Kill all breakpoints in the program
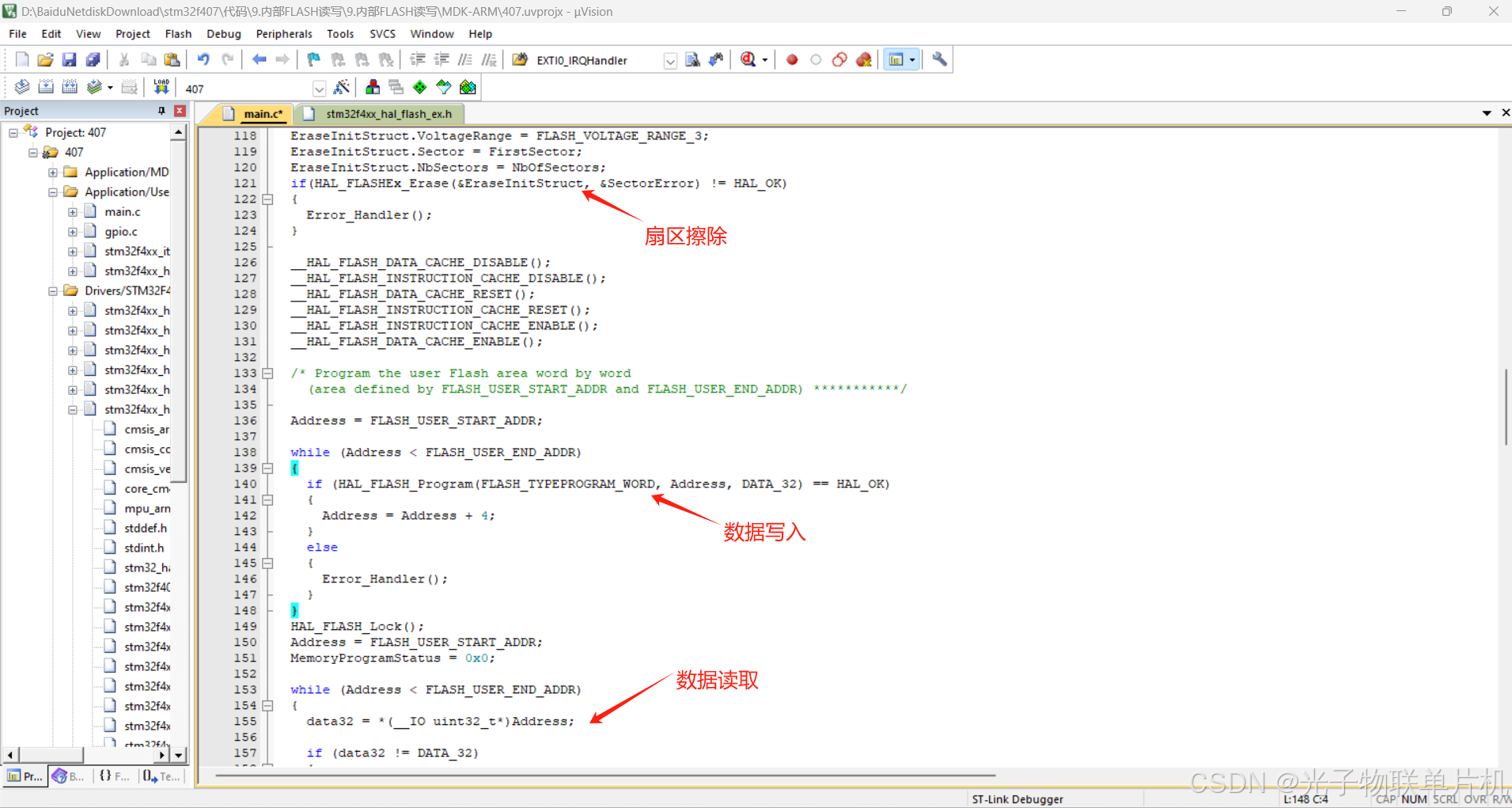Screen dimensions: 1512x808 [862, 59]
